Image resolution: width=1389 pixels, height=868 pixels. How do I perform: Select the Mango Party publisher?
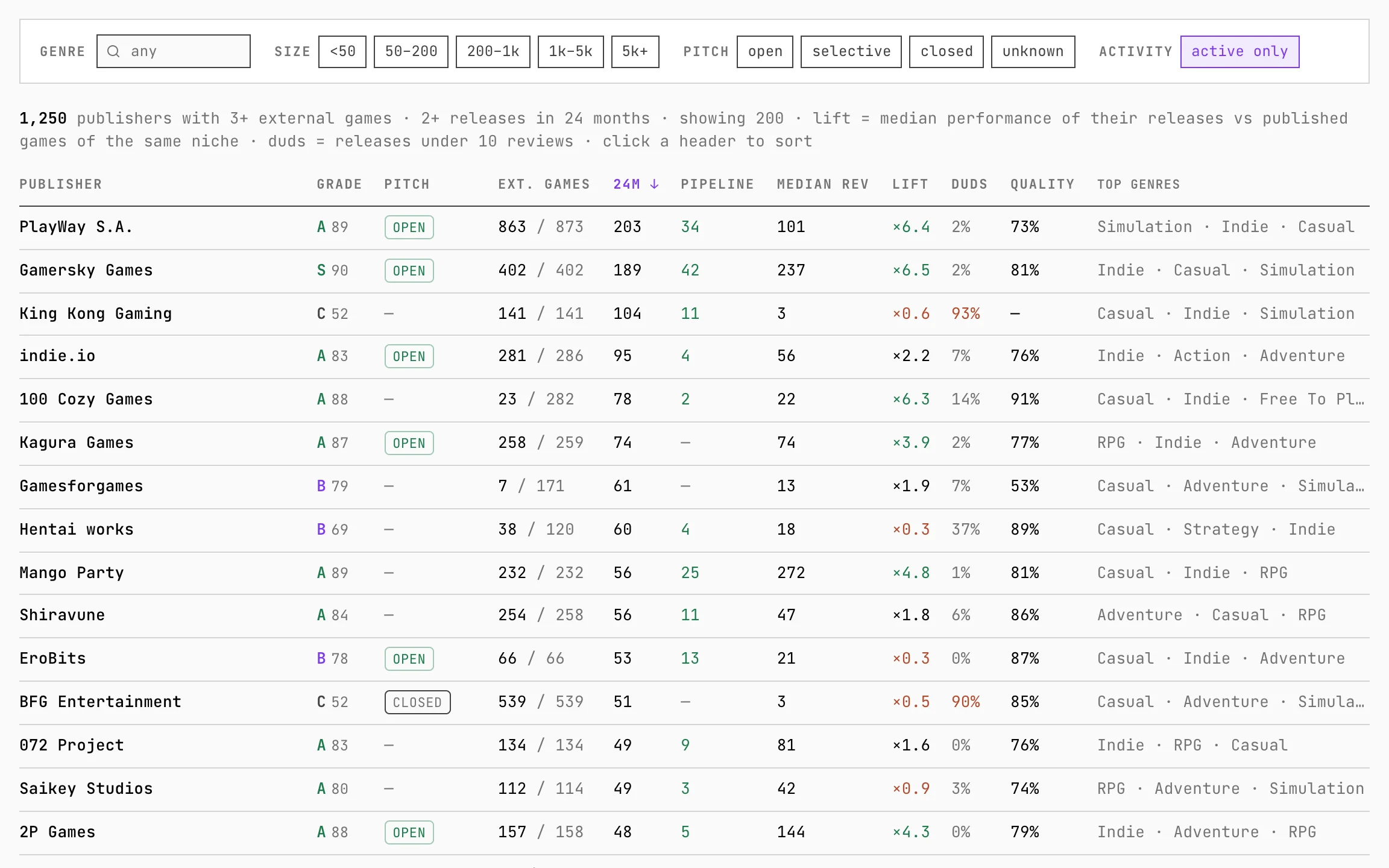[71, 573]
